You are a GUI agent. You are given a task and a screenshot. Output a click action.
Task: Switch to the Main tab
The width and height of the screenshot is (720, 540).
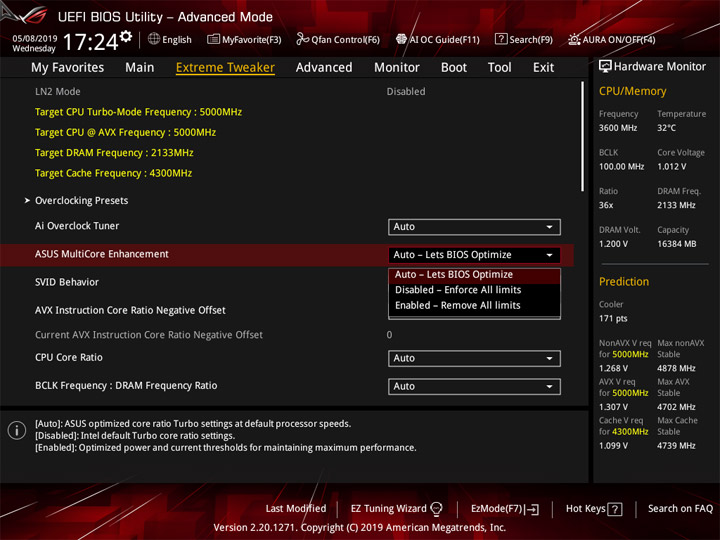[x=140, y=68]
